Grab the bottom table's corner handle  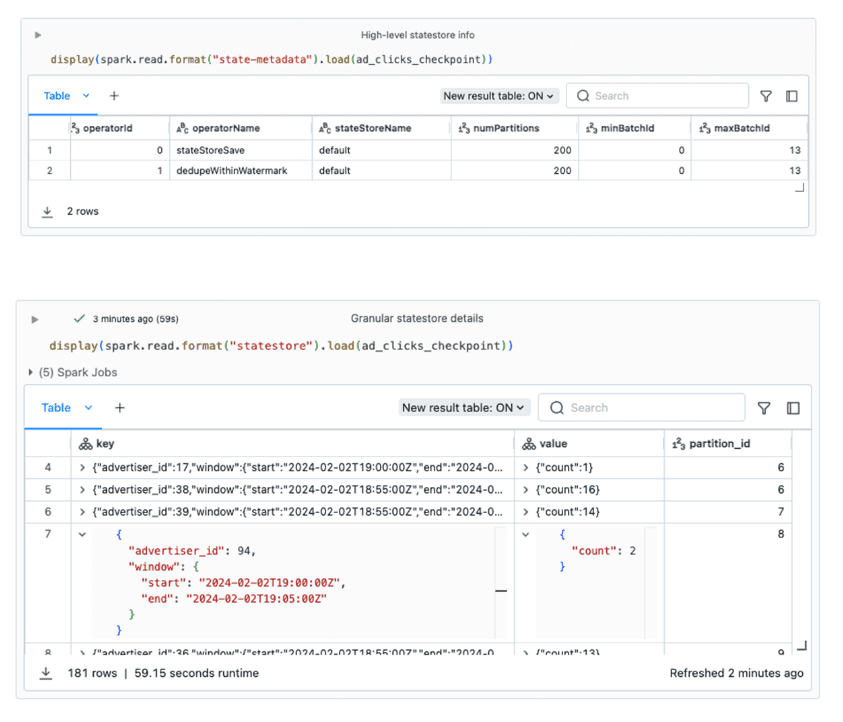click(802, 645)
